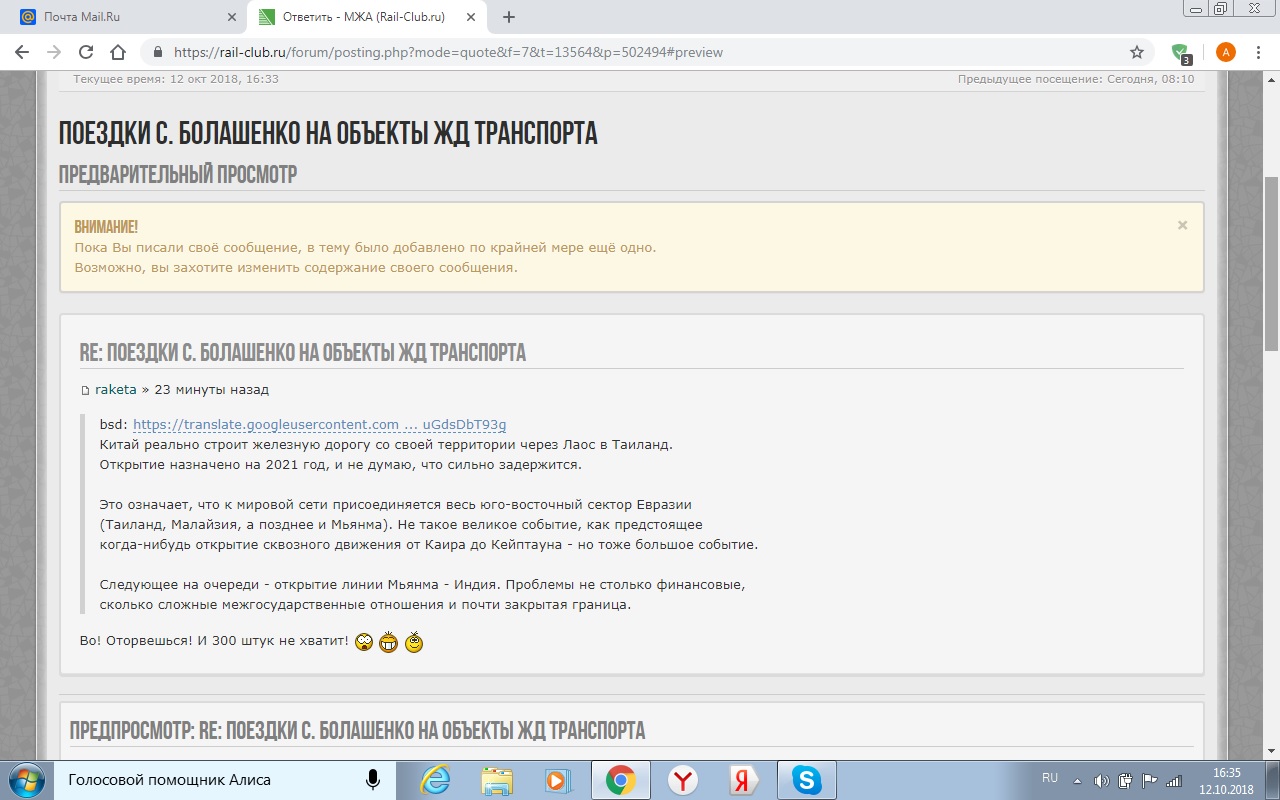This screenshot has width=1280, height=800.
Task: Switch the RU keyboard language indicator
Action: (1049, 778)
